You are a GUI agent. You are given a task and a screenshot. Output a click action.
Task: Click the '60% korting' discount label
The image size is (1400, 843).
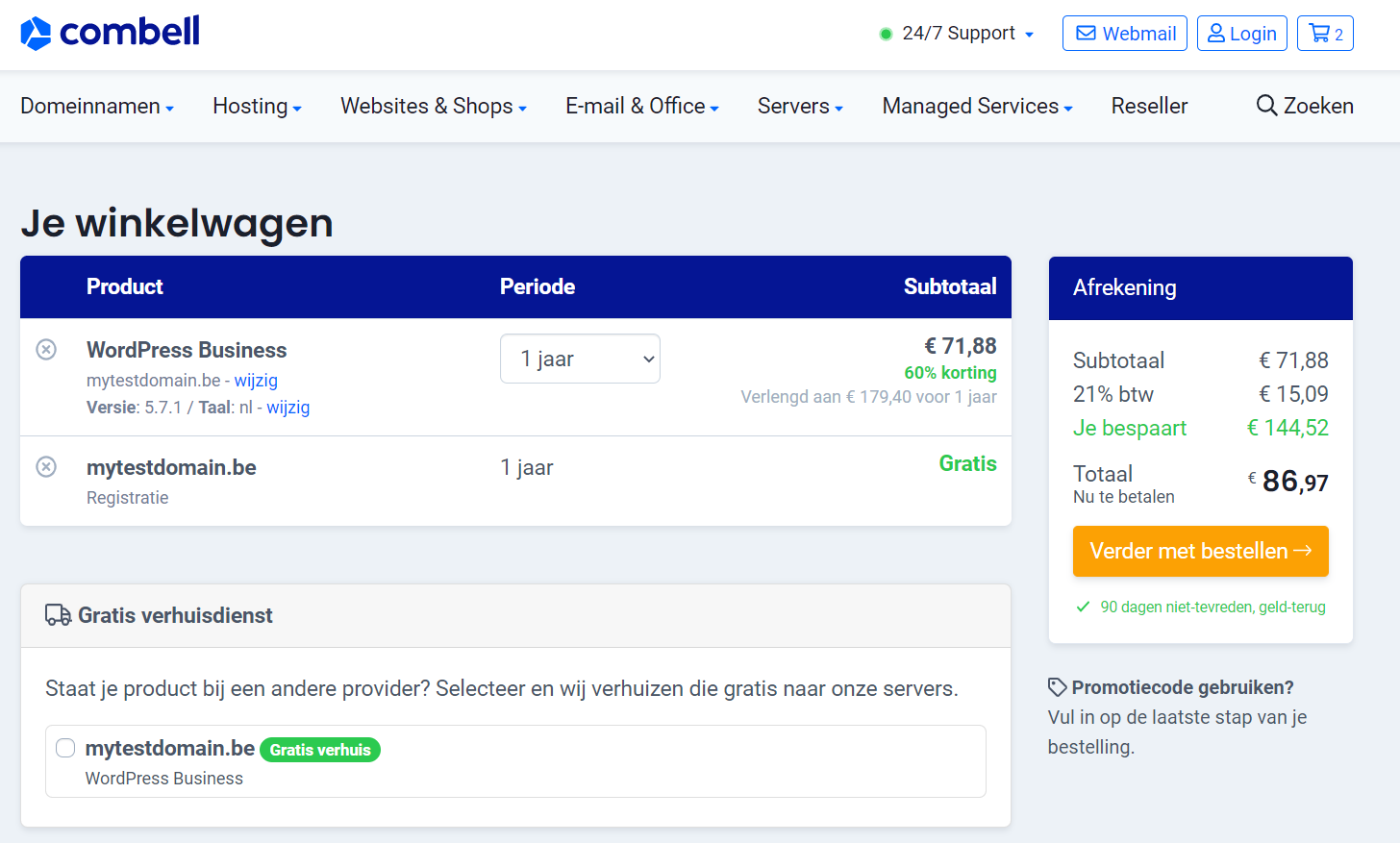950,373
